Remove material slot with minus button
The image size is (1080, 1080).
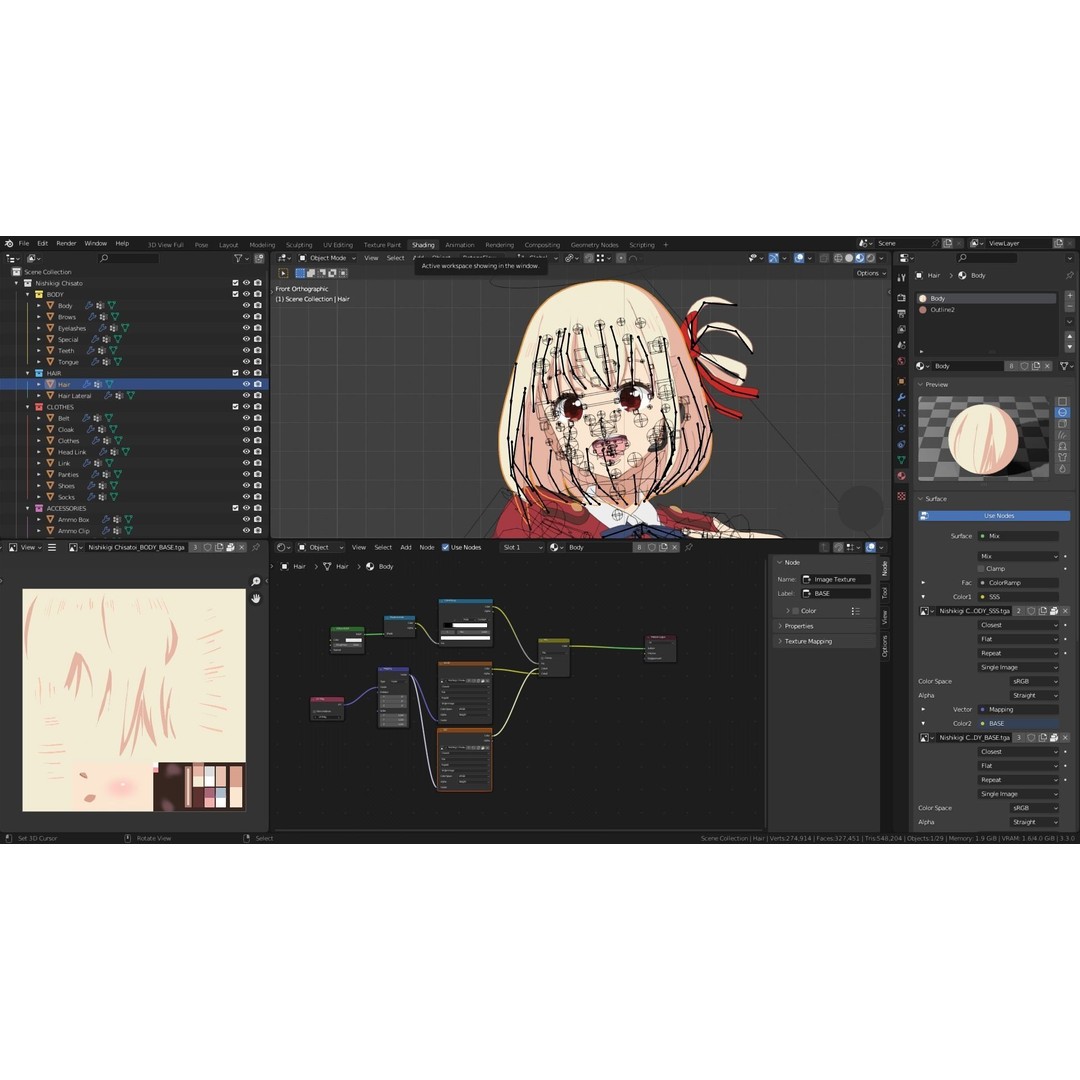1069,307
